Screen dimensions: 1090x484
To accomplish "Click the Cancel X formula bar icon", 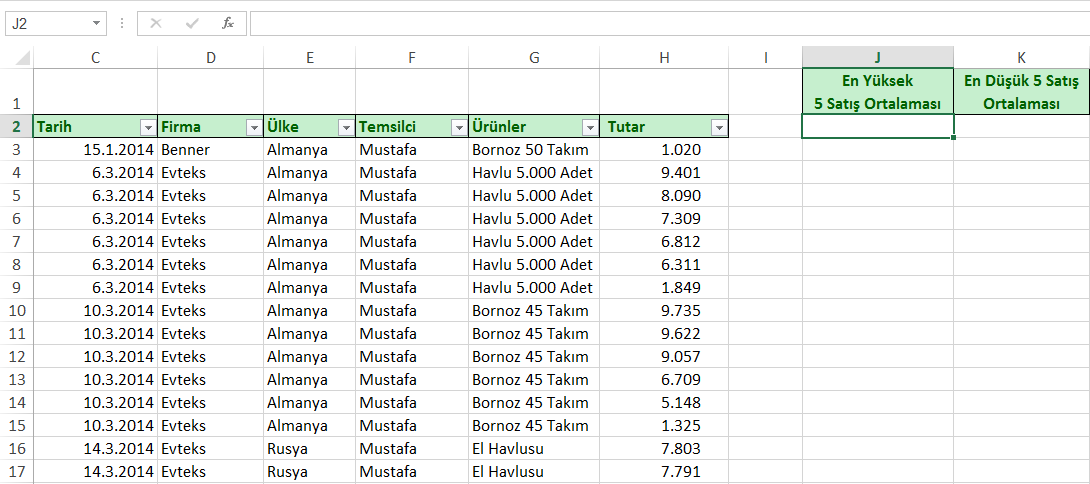I will 155,22.
